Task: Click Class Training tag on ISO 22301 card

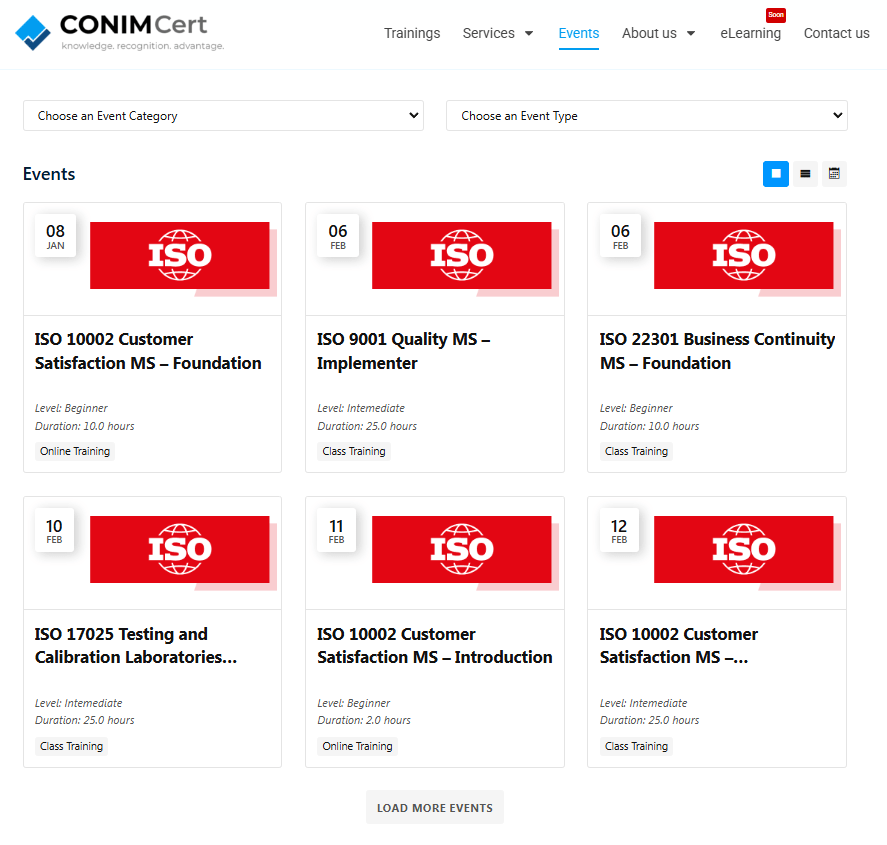Action: point(636,451)
